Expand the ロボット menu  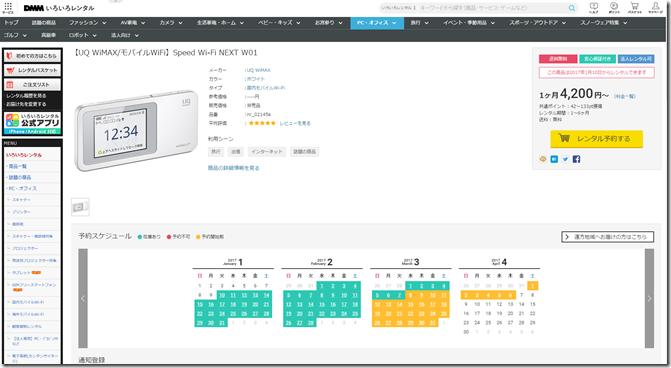click(83, 35)
